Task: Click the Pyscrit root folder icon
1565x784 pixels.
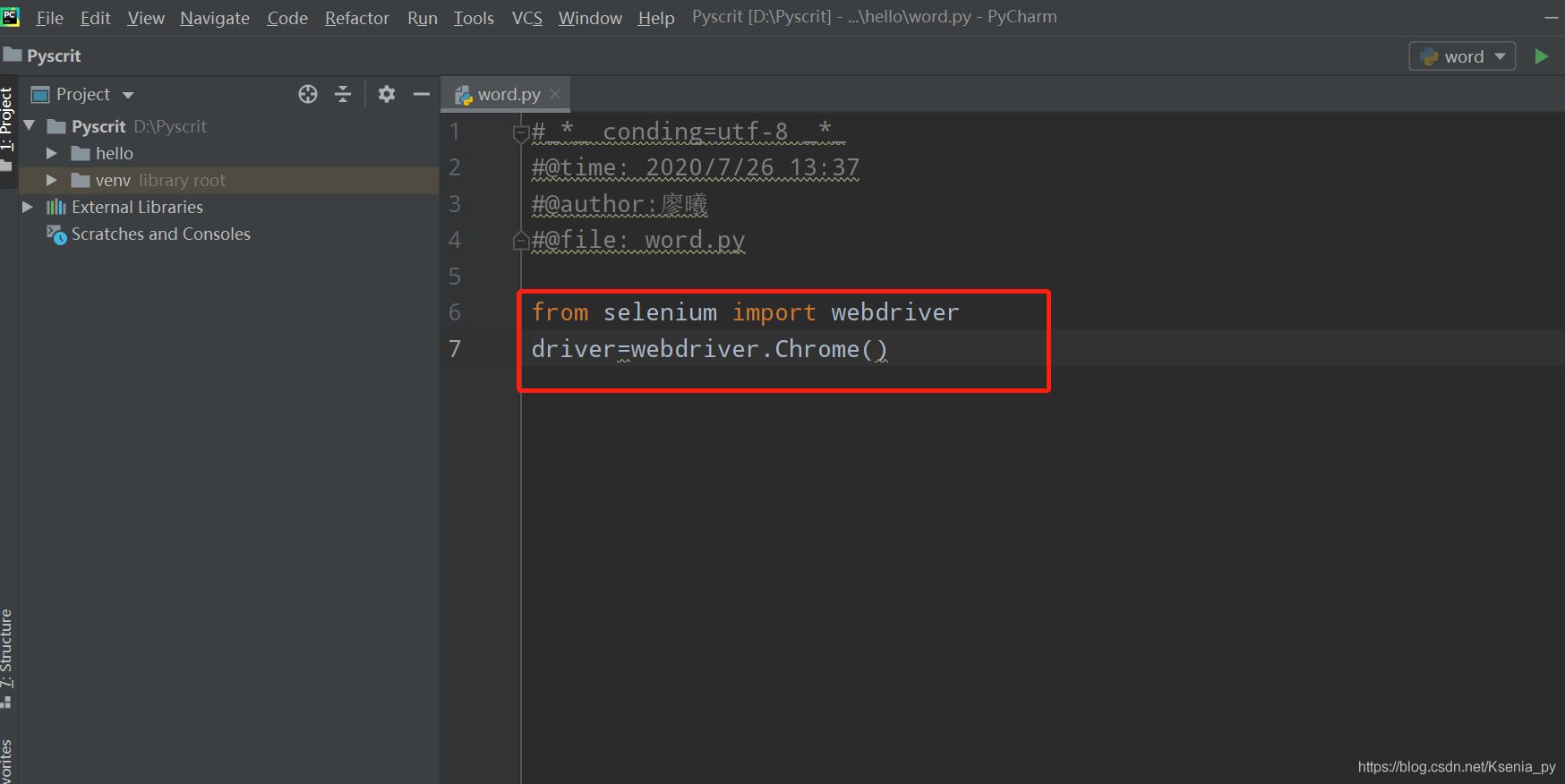Action: point(56,126)
